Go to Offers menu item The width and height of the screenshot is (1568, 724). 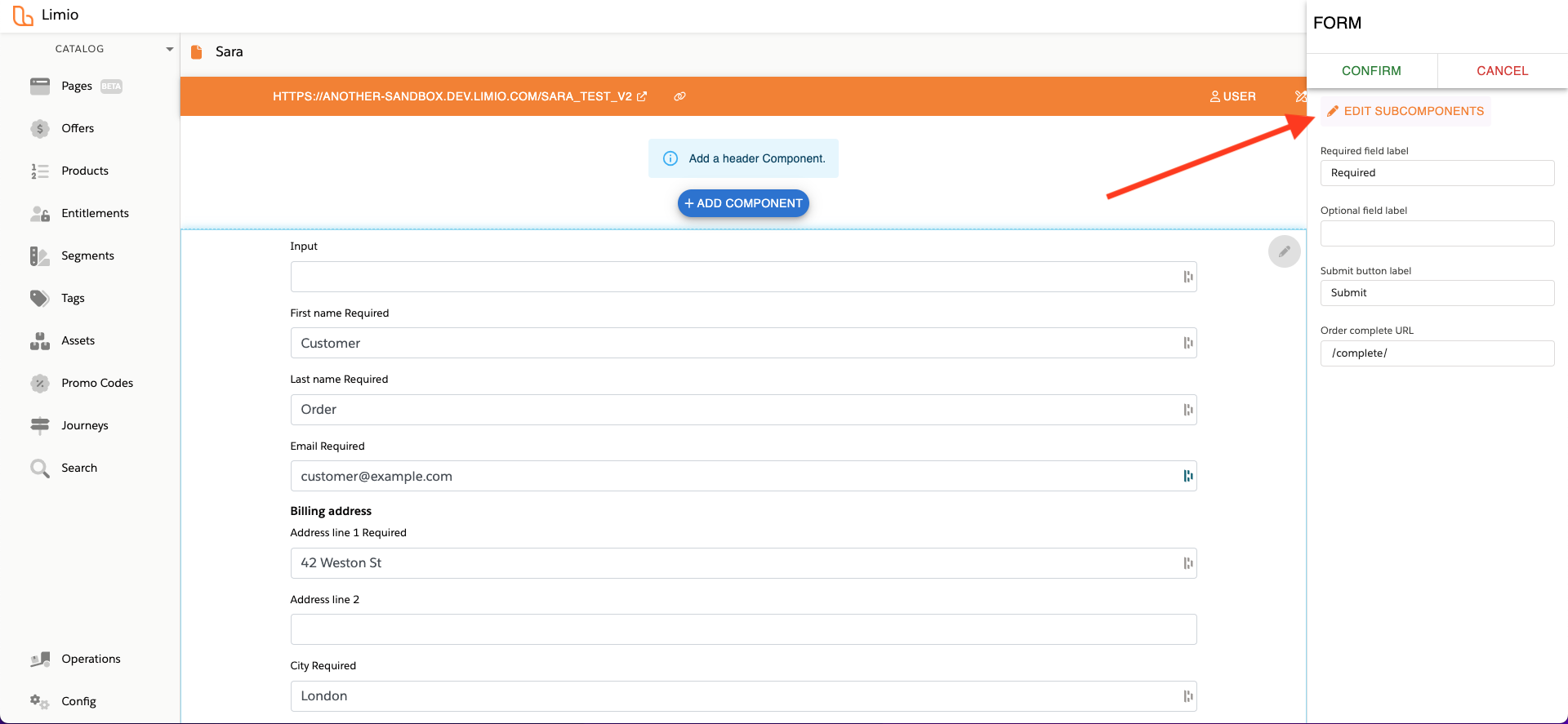coord(78,128)
